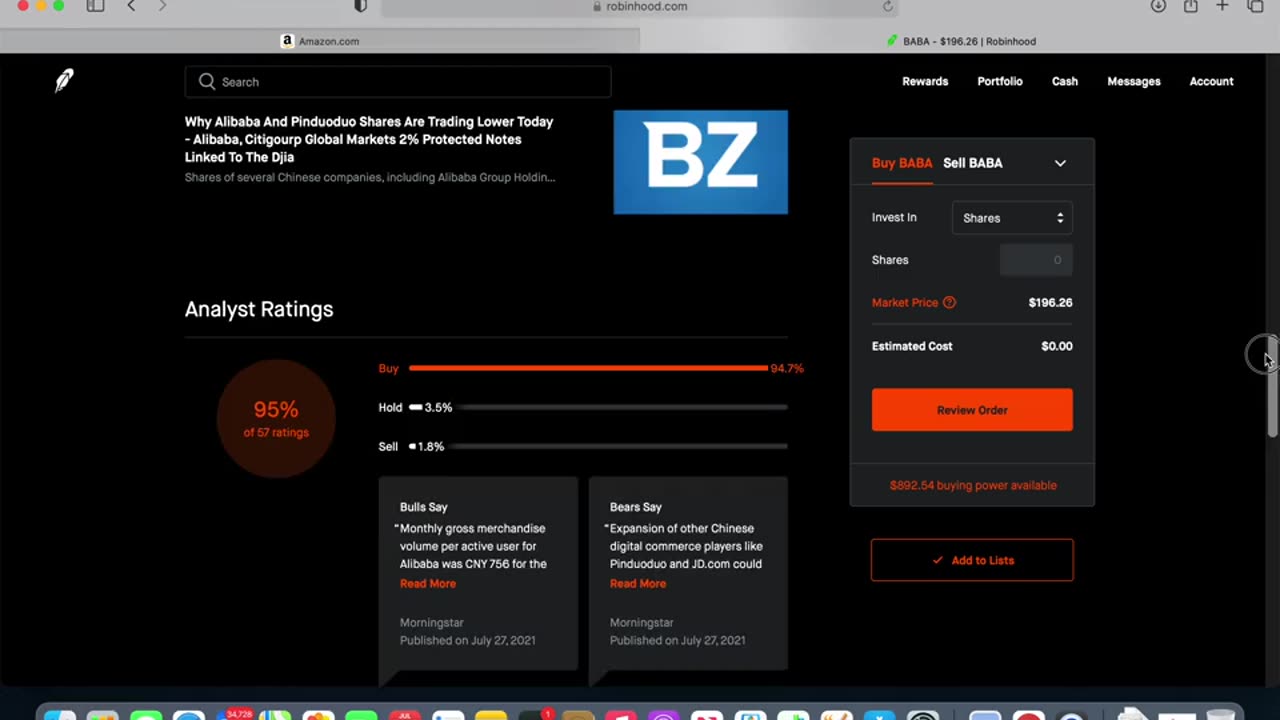Image resolution: width=1280 pixels, height=720 pixels.
Task: Click the BZ Benzinga news thumbnail
Action: pyautogui.click(x=700, y=162)
